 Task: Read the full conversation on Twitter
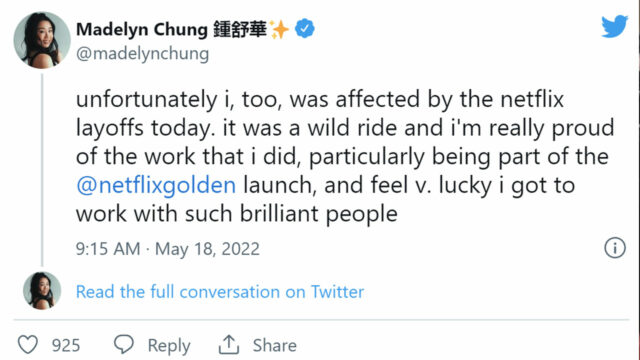coord(220,292)
